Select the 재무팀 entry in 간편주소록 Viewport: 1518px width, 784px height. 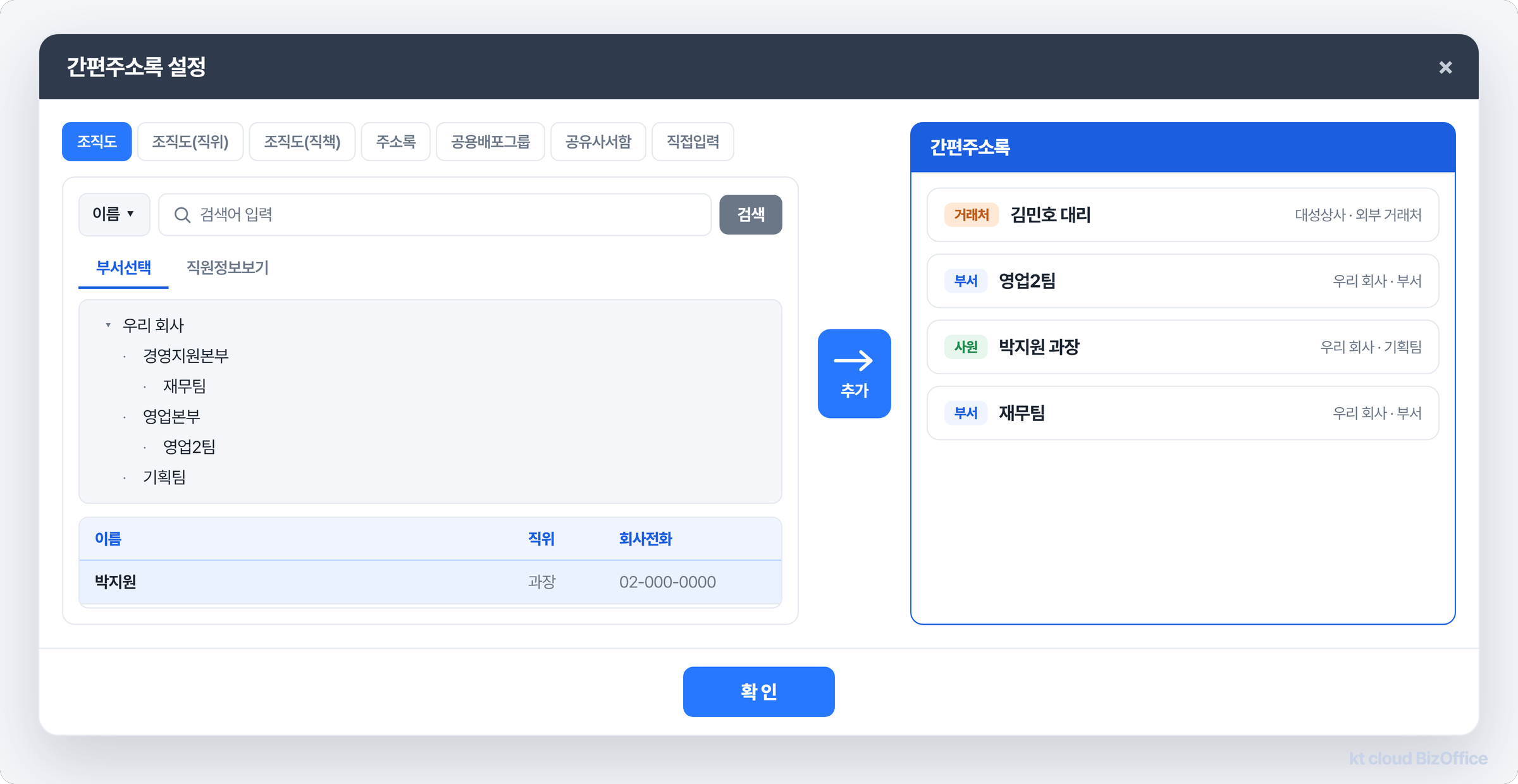point(1183,413)
